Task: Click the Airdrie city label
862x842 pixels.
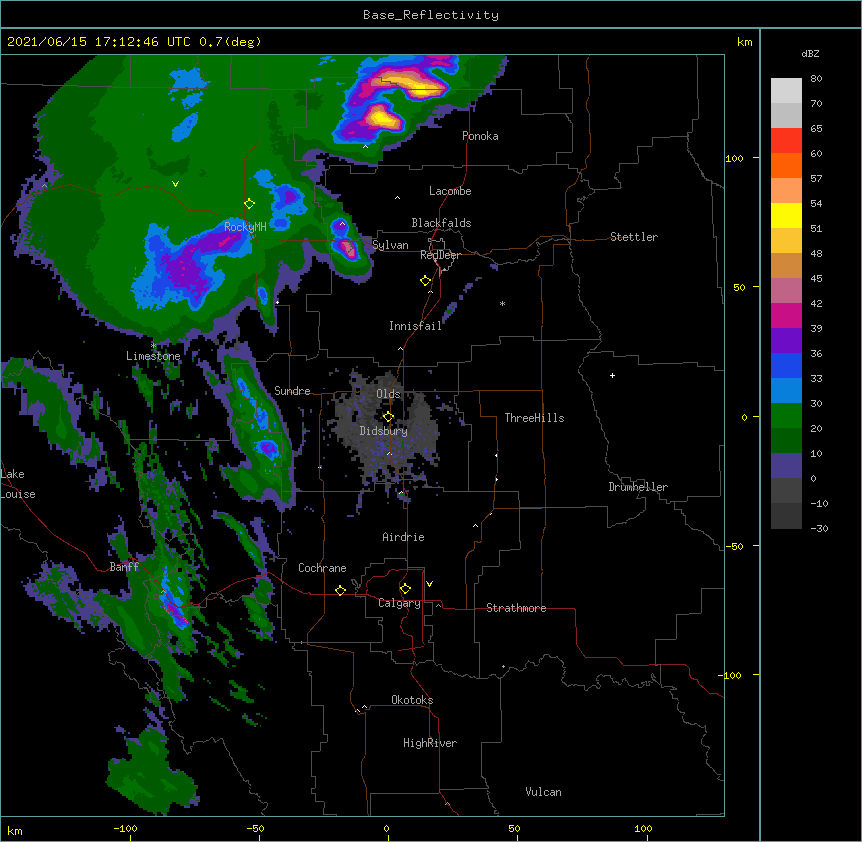Action: point(404,537)
